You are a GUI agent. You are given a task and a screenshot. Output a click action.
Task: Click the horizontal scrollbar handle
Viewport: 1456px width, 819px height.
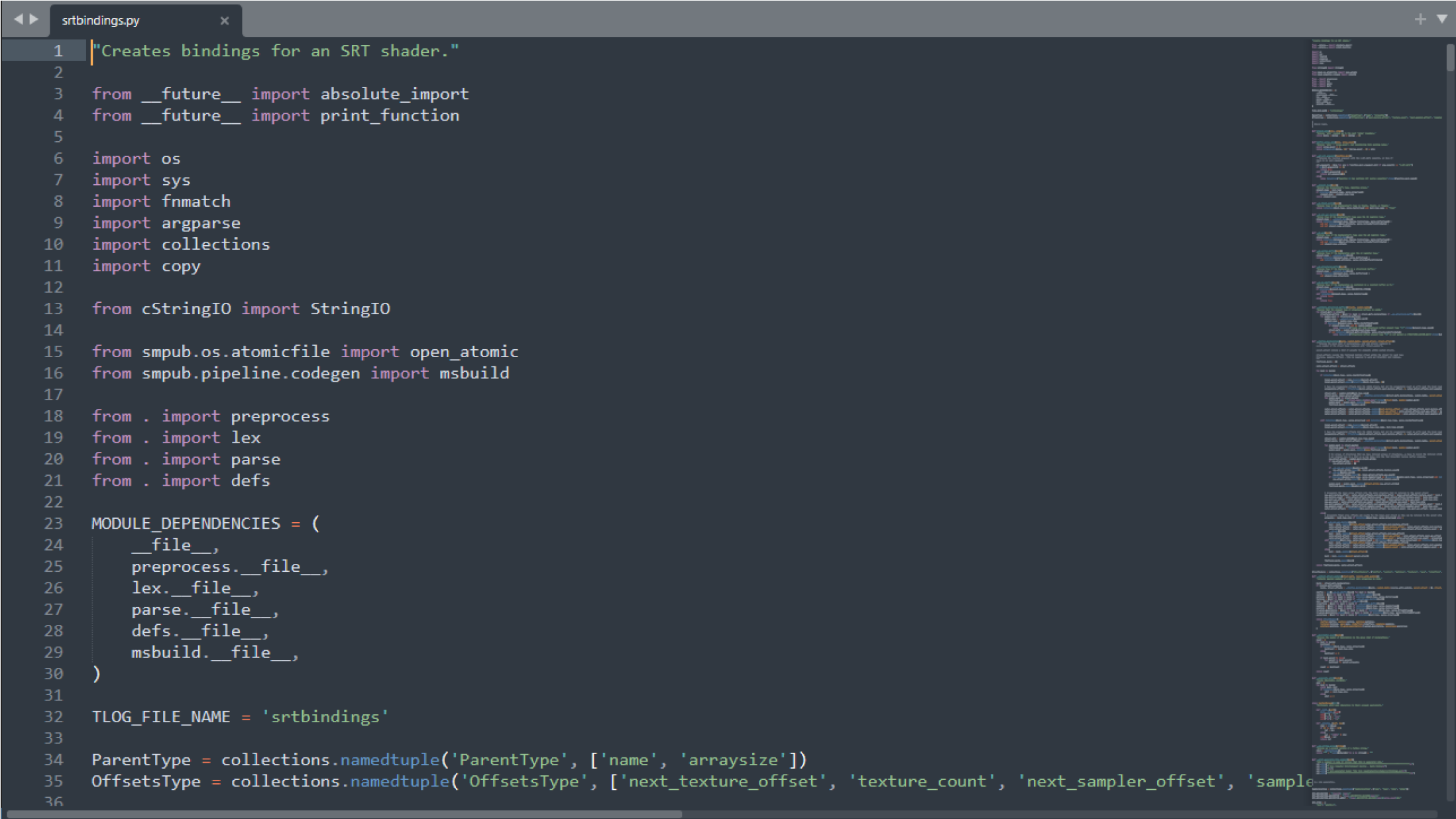pos(345,814)
